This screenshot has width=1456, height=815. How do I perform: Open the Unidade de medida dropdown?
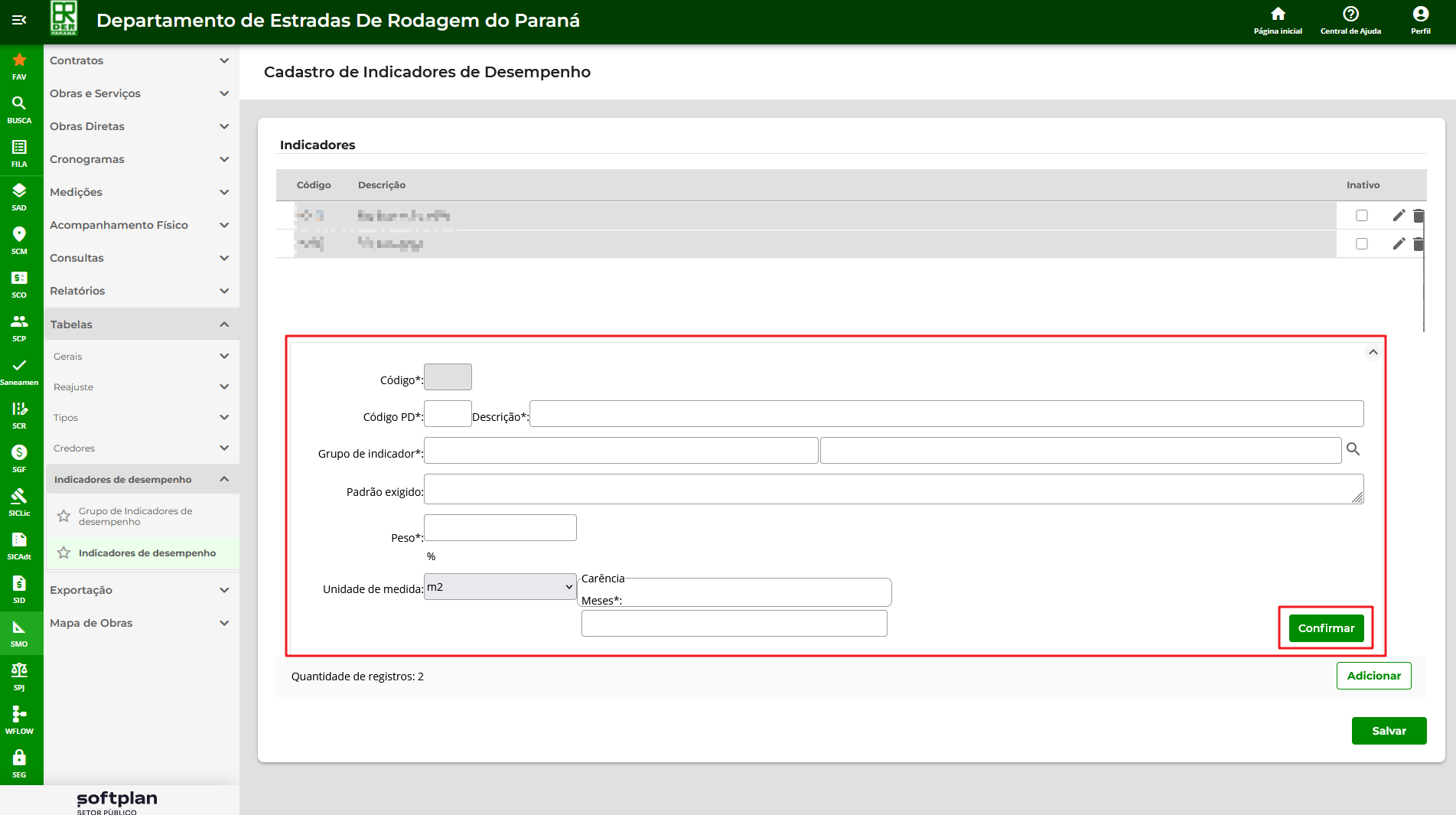(500, 587)
